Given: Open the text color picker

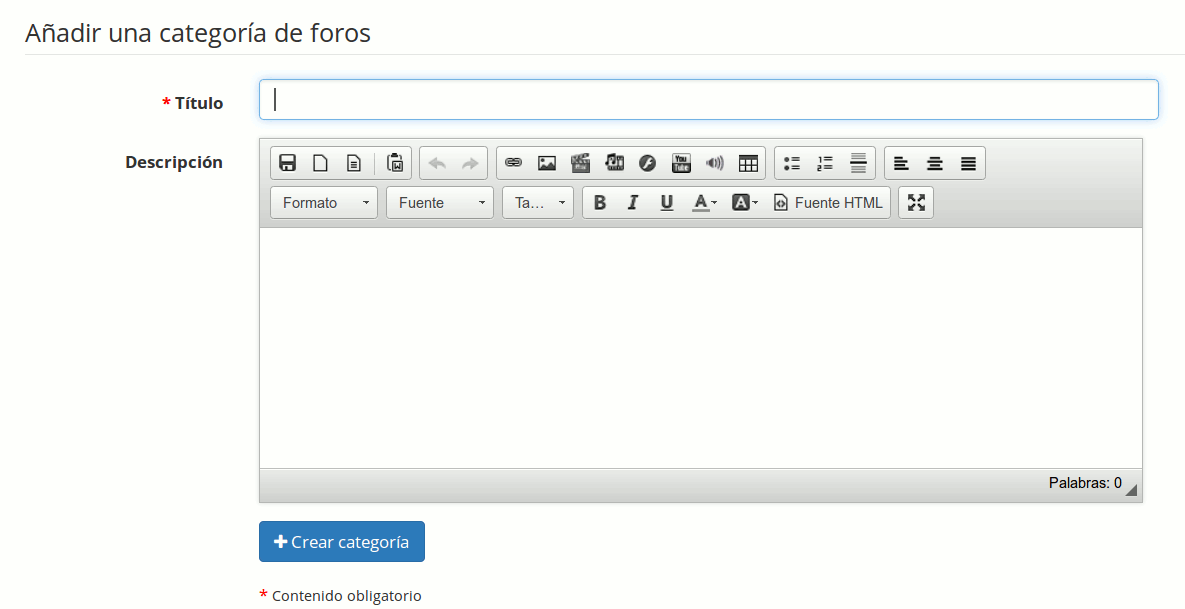Looking at the screenshot, I should [704, 203].
